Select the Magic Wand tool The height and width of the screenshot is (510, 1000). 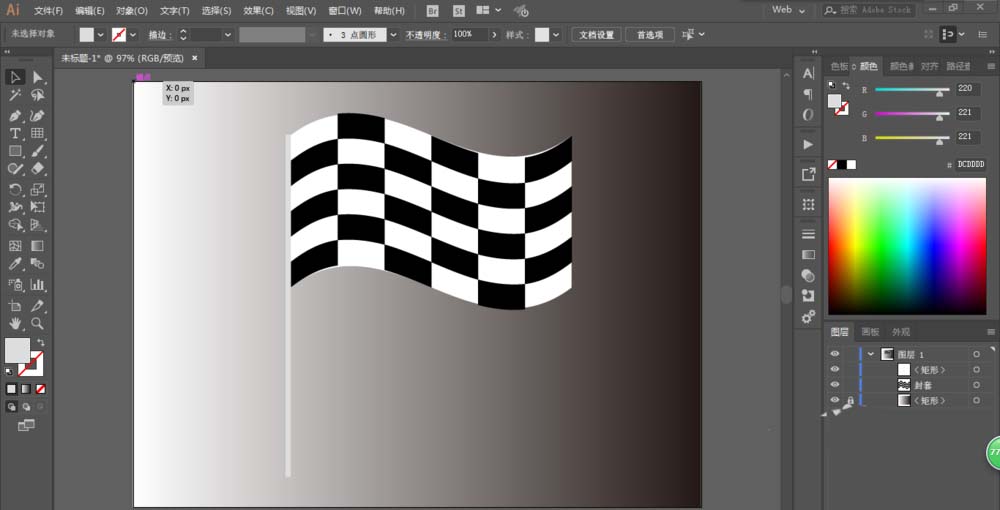click(x=15, y=96)
